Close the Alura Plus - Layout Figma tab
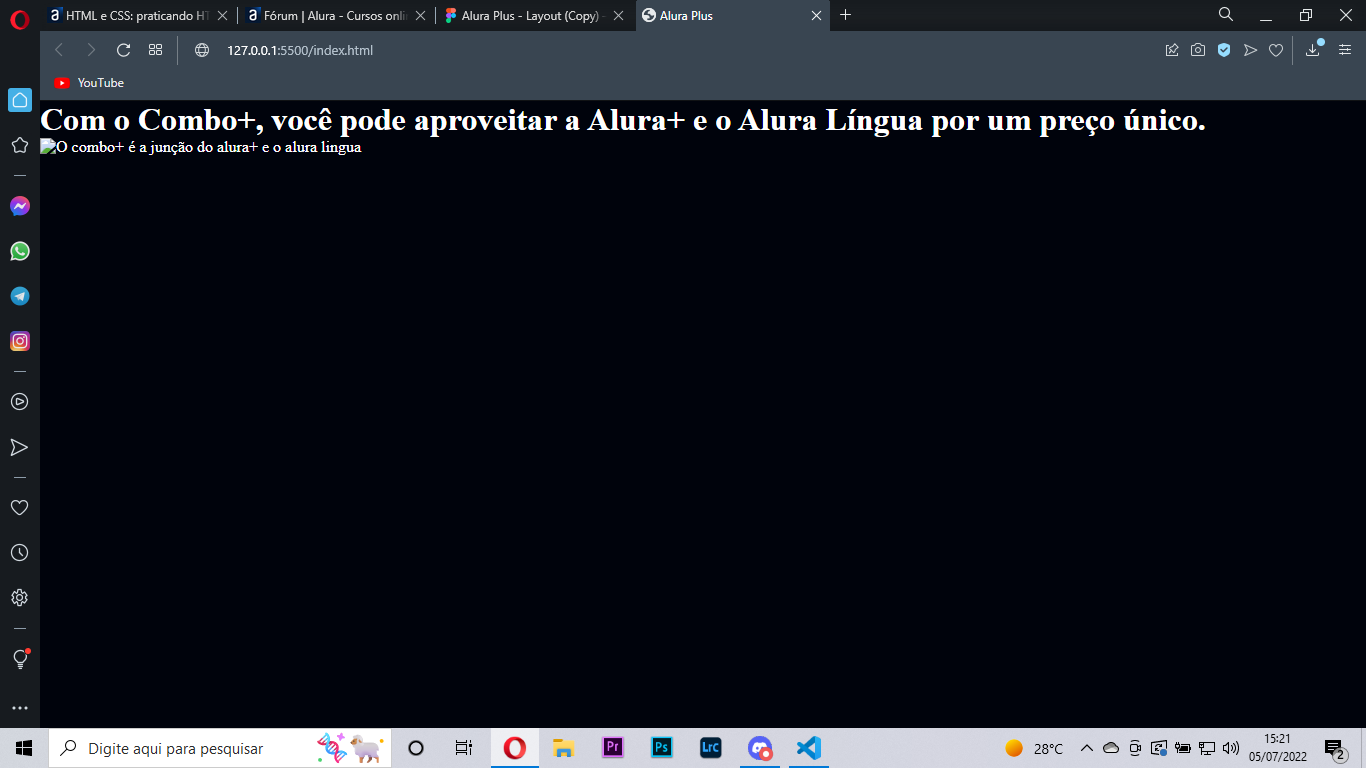 pyautogui.click(x=618, y=16)
